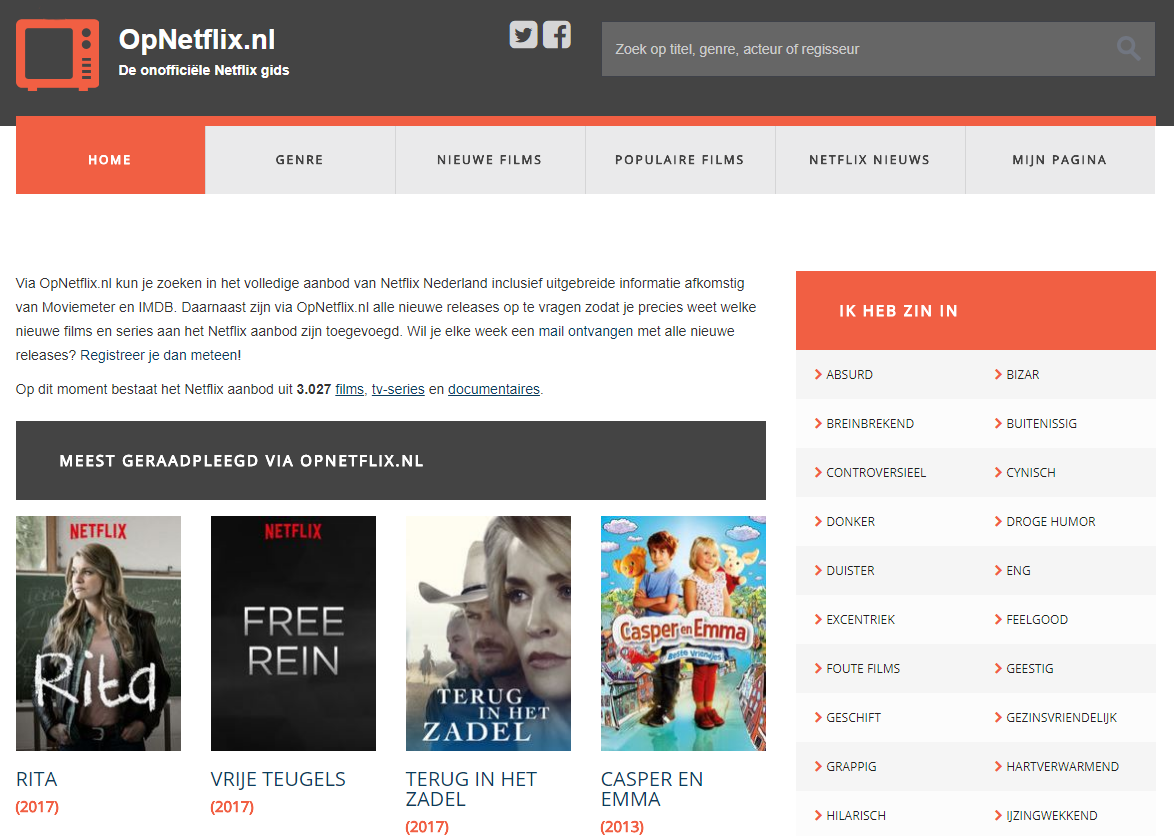This screenshot has height=836, width=1174.
Task: Open the Facebook social icon
Action: pos(556,34)
